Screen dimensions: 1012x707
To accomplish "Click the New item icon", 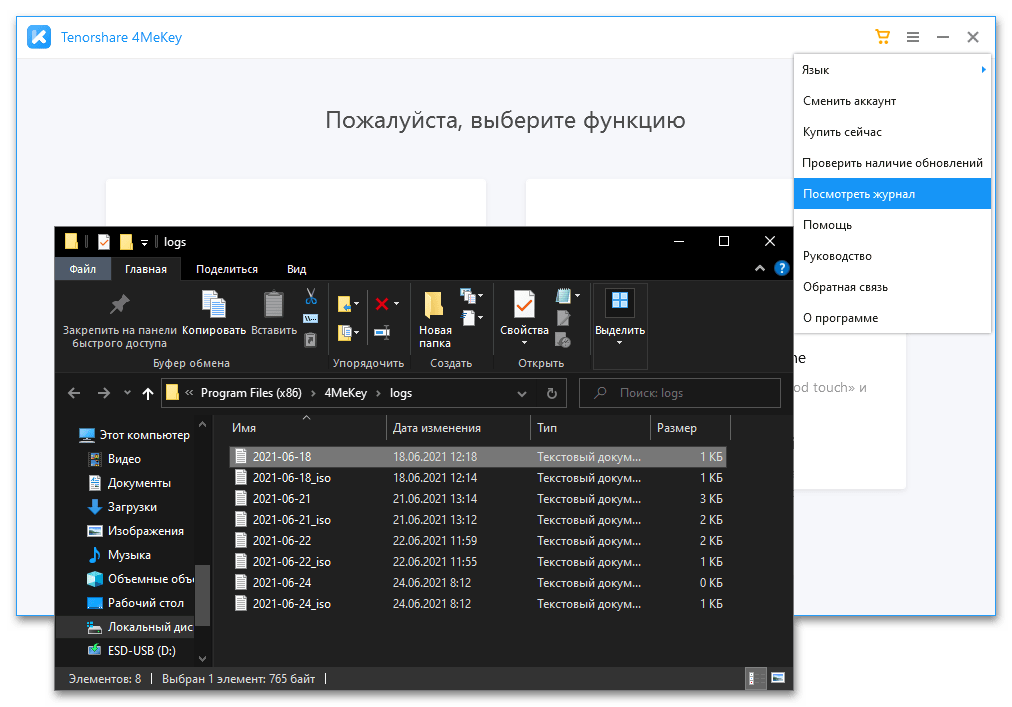I will 468,296.
